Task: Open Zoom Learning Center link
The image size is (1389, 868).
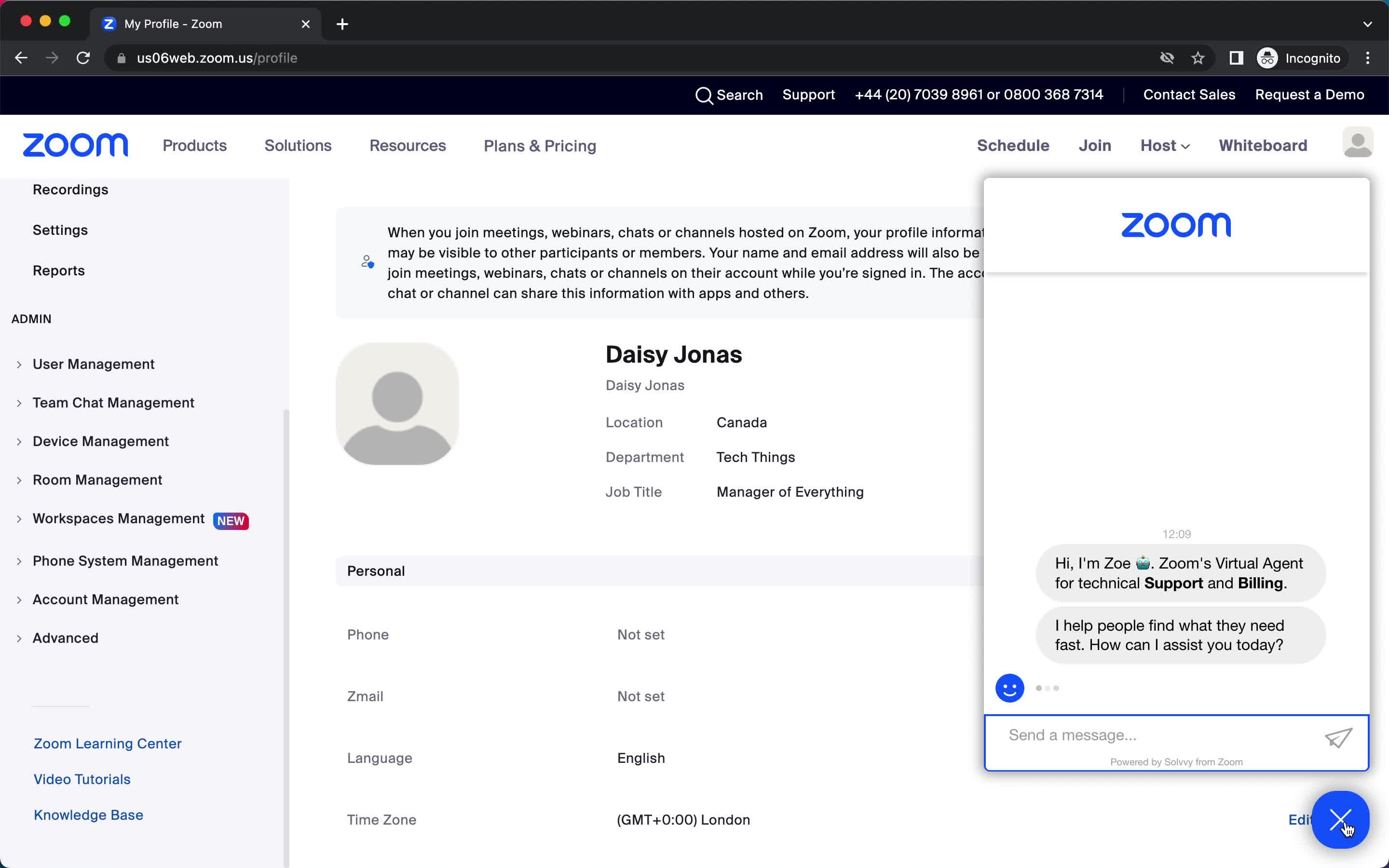Action: click(108, 744)
